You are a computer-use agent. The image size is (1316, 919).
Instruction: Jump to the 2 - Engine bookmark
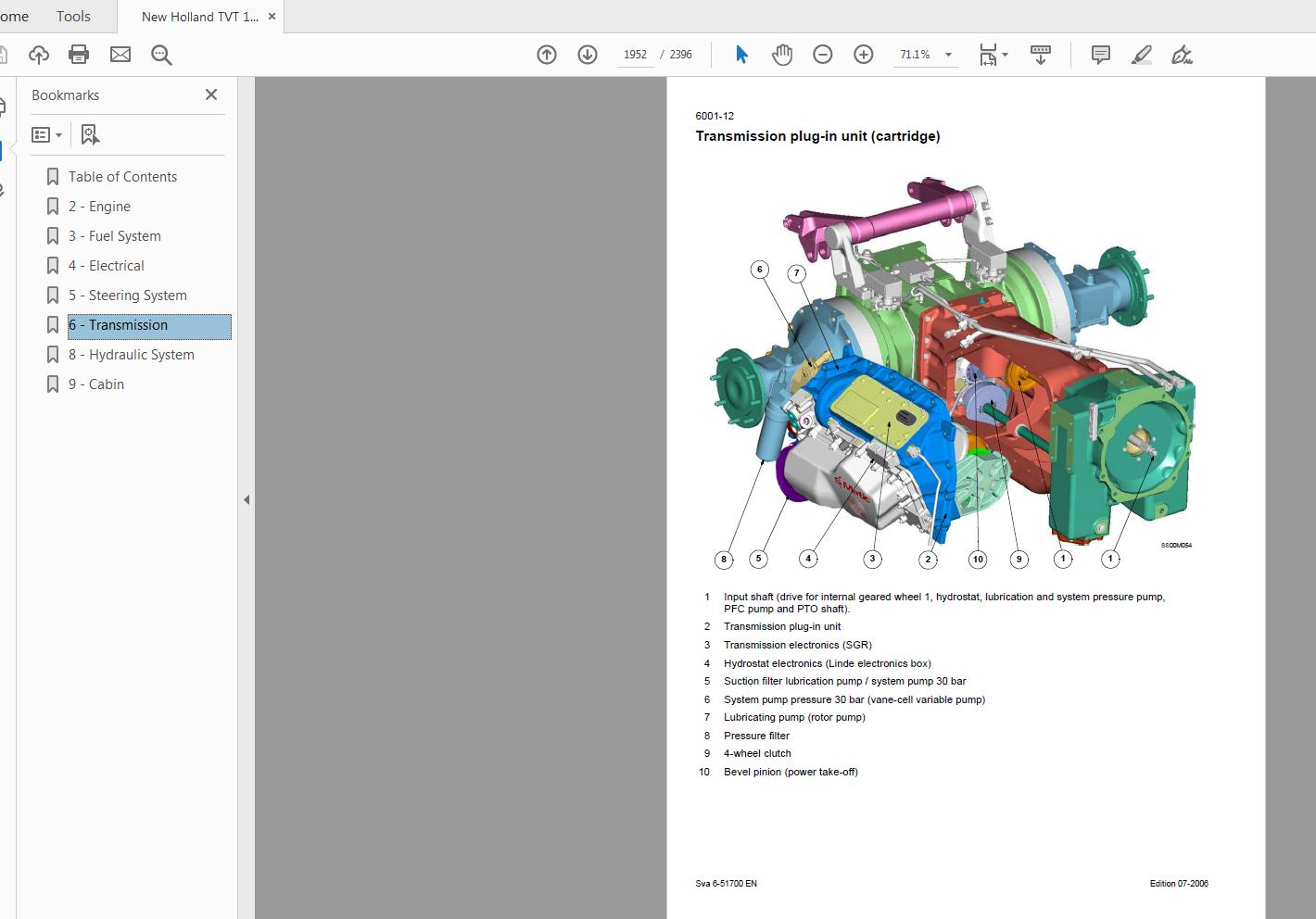pos(99,207)
